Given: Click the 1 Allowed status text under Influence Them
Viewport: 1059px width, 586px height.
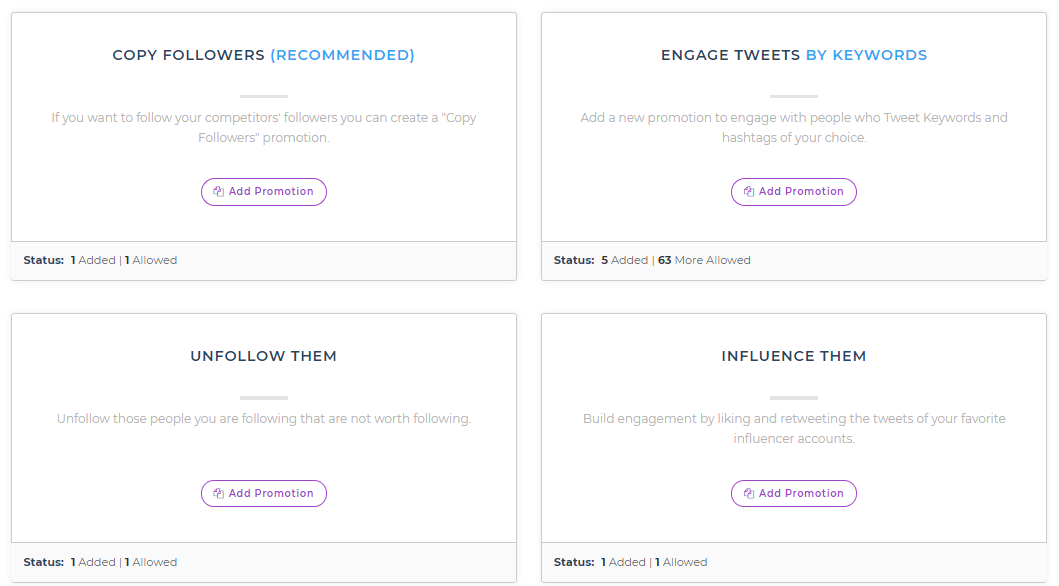Looking at the screenshot, I should [x=680, y=562].
